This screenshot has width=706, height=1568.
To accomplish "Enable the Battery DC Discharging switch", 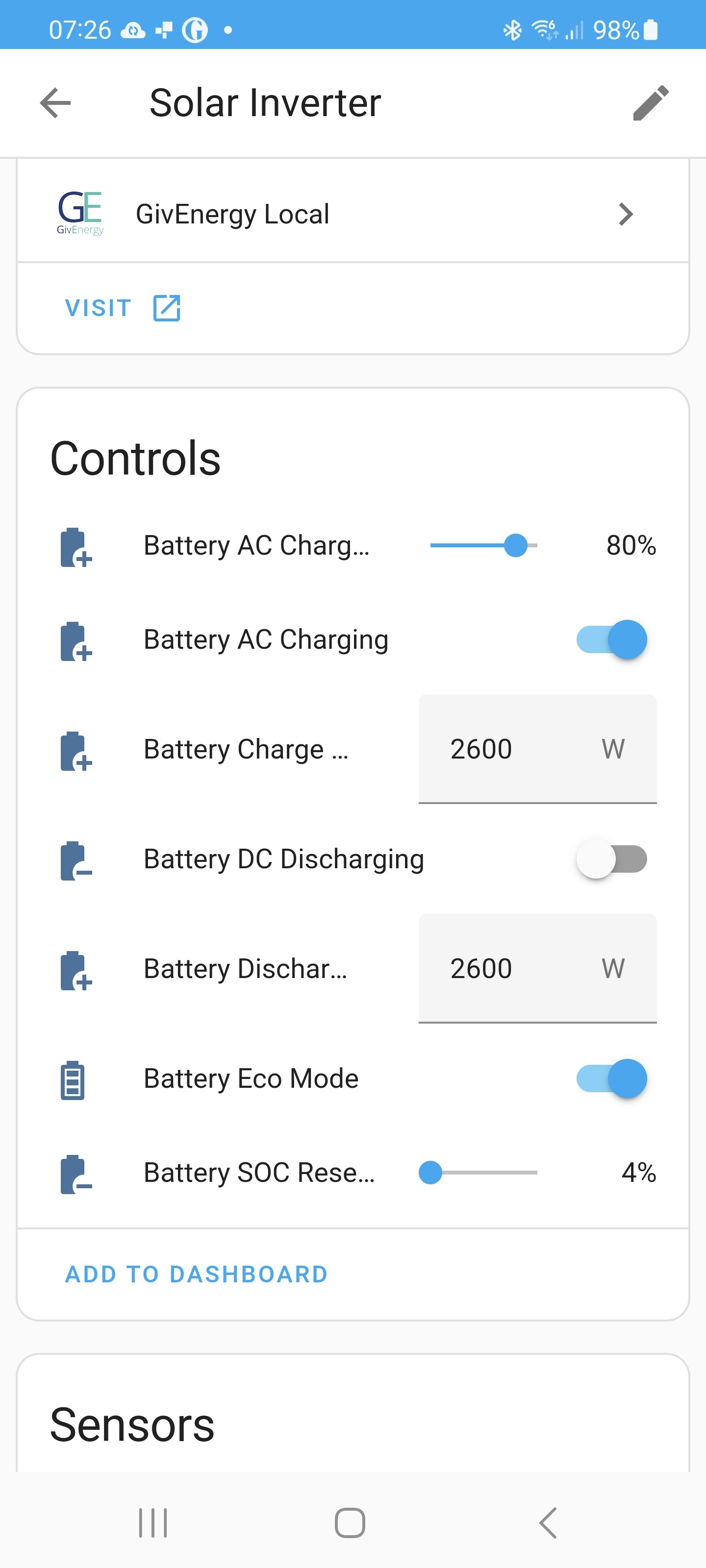I will [x=611, y=858].
